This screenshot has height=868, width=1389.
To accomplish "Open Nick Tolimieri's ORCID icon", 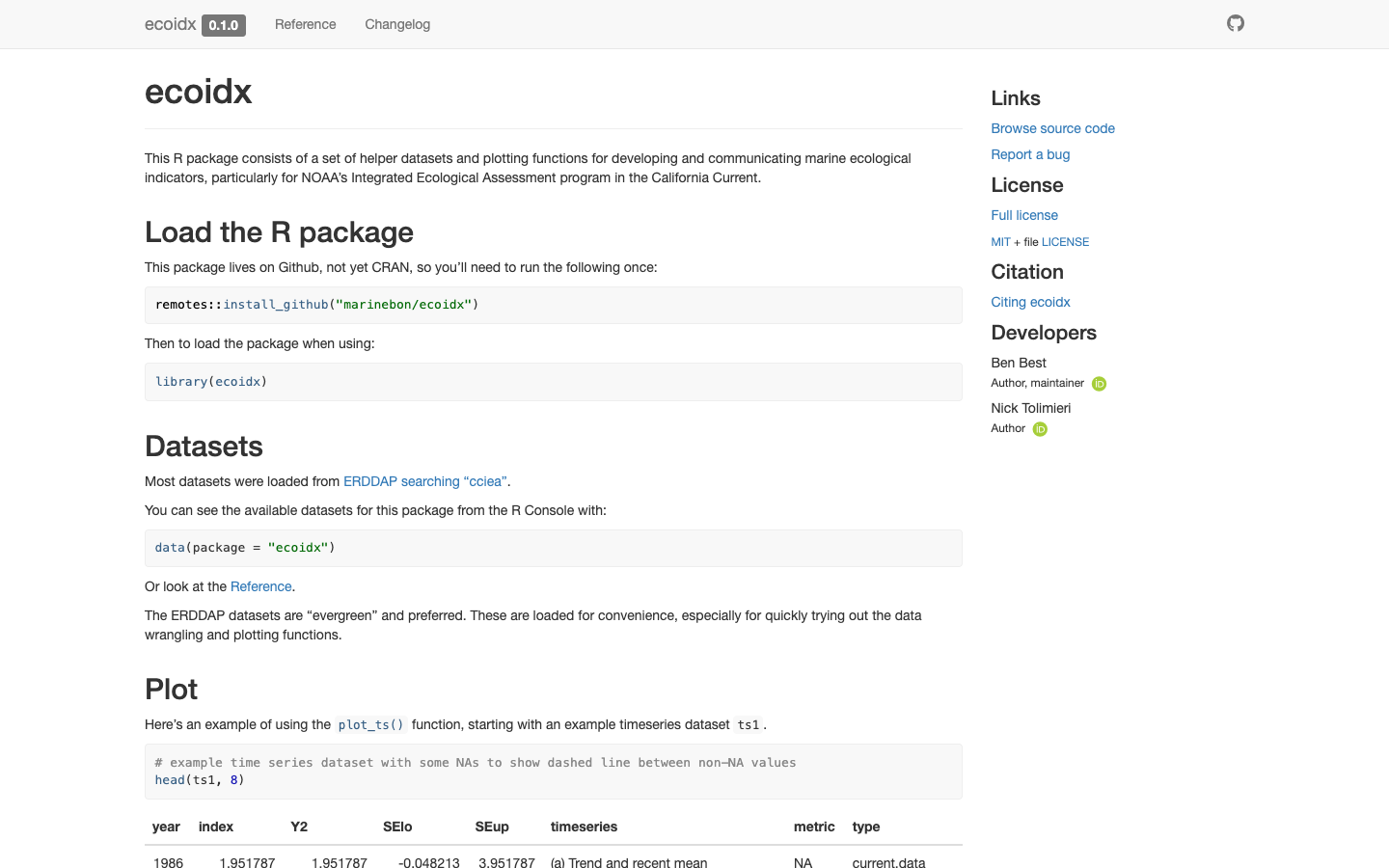I will [1040, 429].
